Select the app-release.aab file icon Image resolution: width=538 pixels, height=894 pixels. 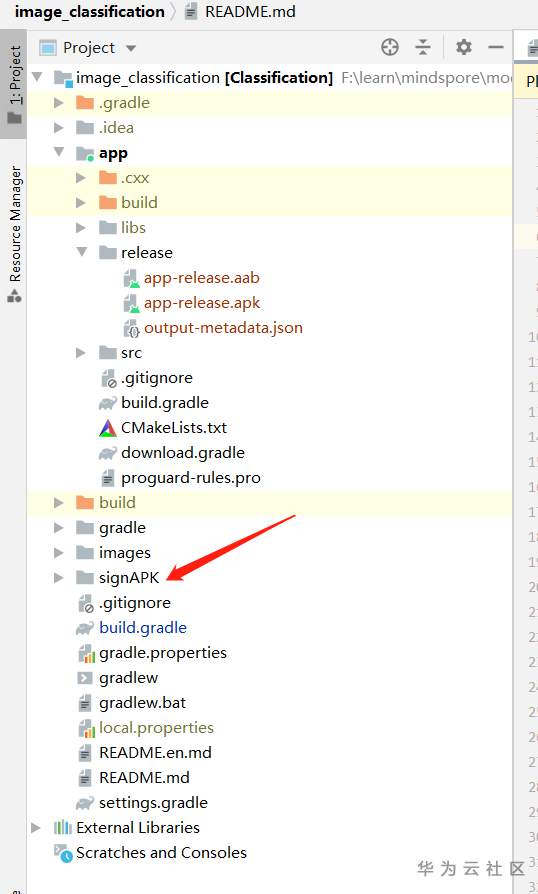pyautogui.click(x=132, y=278)
